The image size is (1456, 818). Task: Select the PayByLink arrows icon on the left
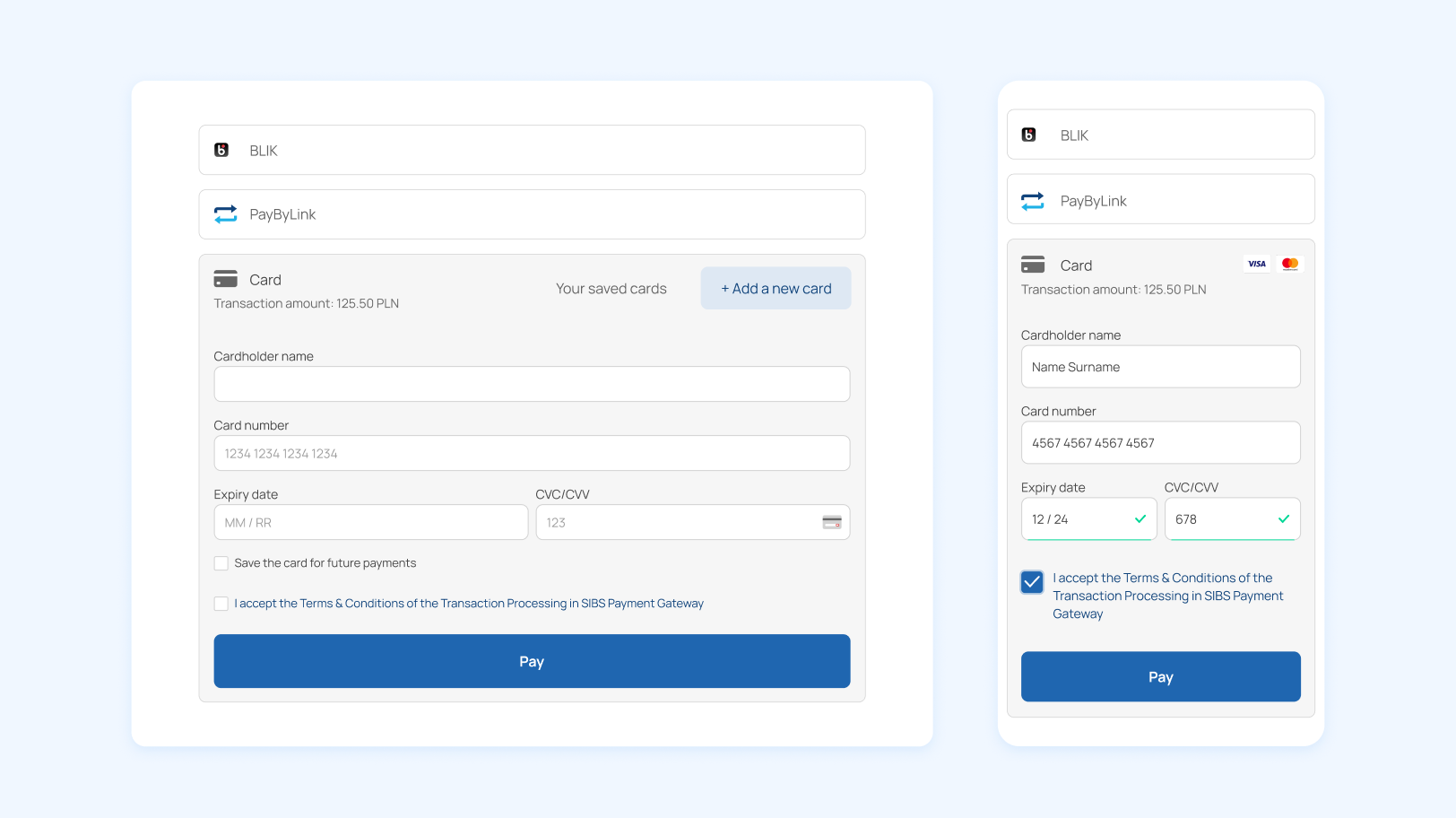pyautogui.click(x=225, y=214)
